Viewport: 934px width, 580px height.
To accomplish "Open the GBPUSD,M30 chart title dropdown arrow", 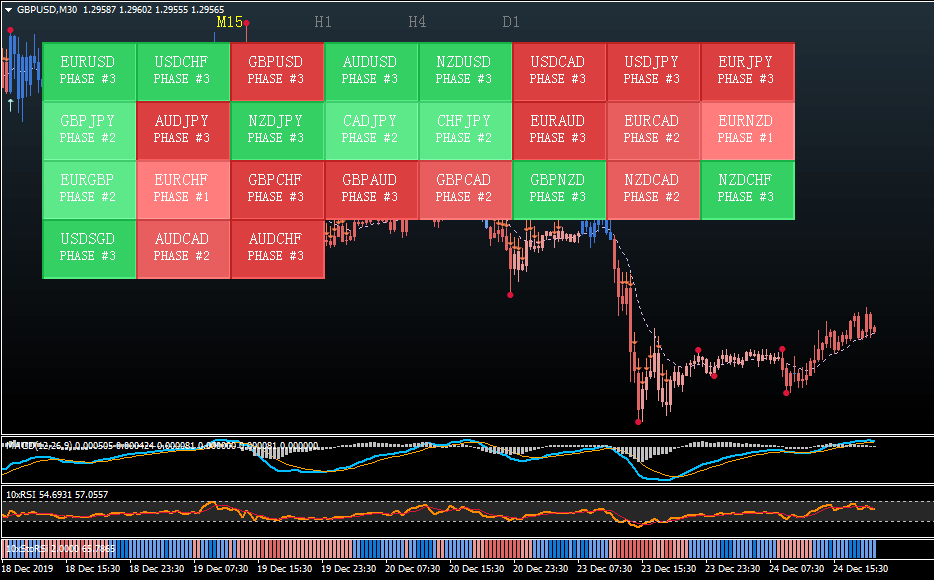I will pos(8,9).
